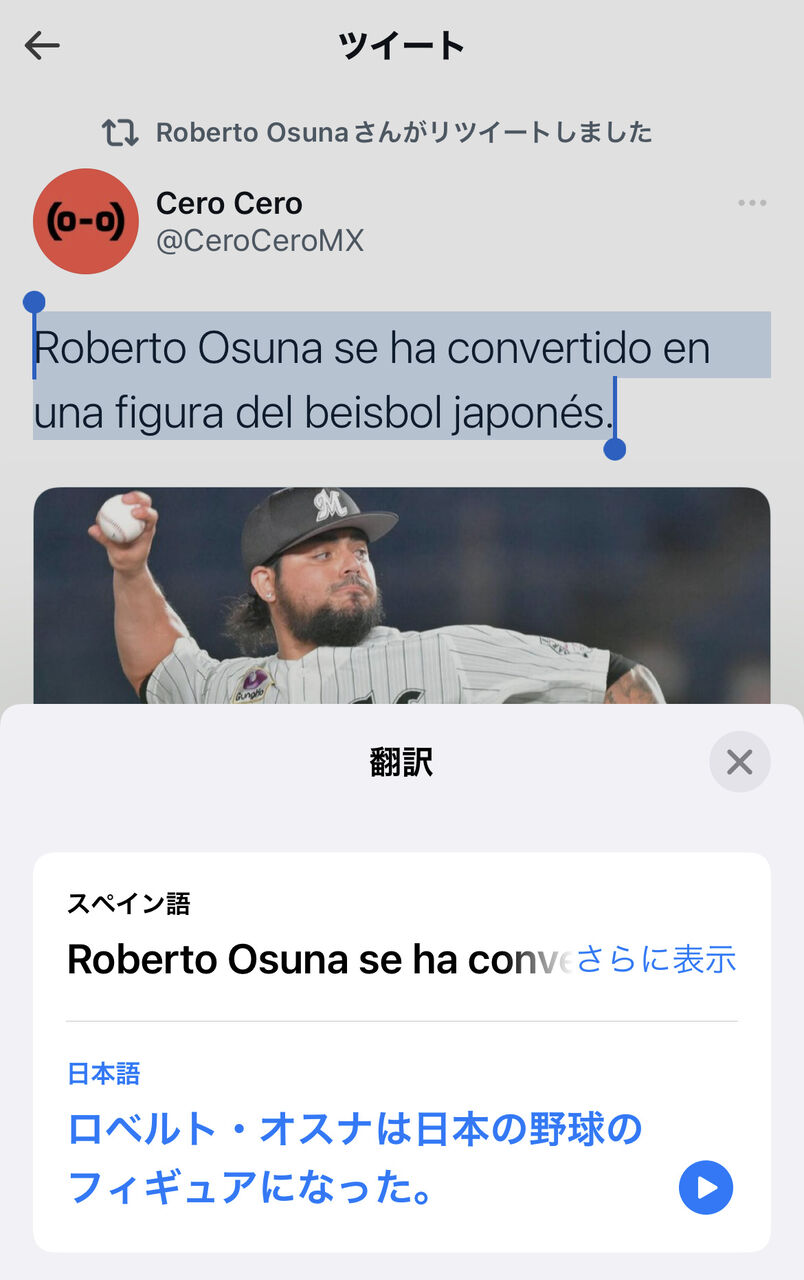This screenshot has height=1280, width=804.
Task: Tap the 日本語 target language label
Action: pyautogui.click(x=104, y=1074)
